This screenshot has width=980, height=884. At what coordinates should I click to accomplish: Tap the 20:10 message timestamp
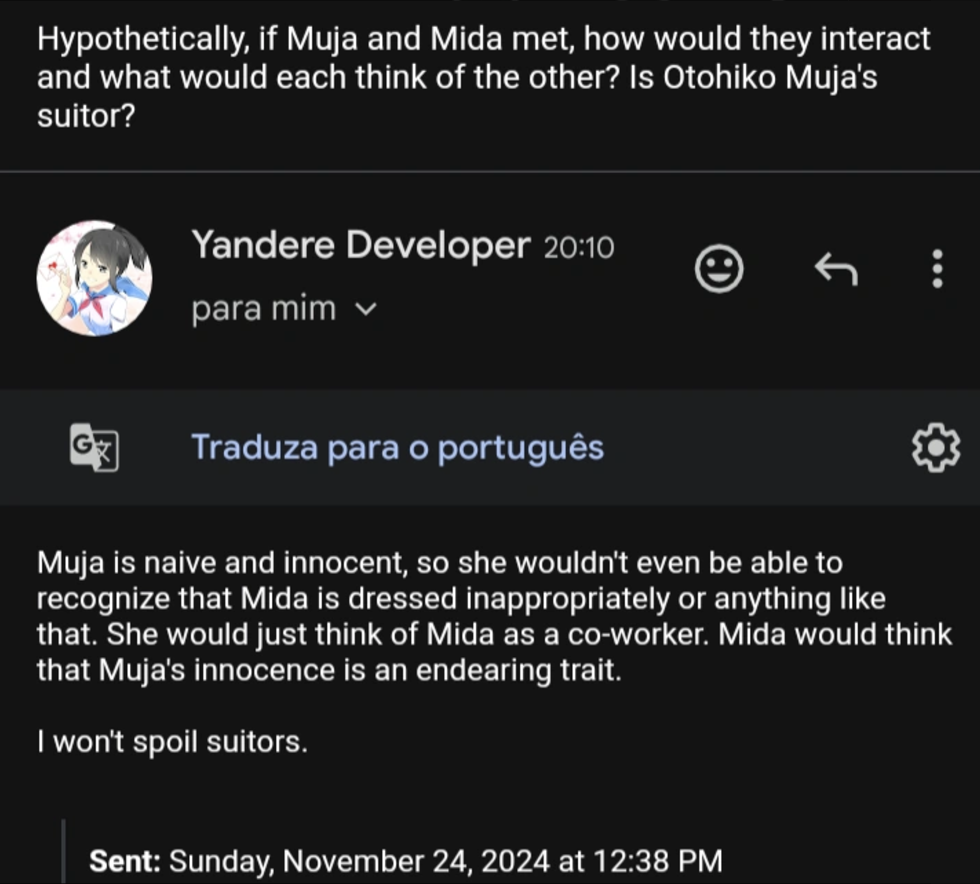click(579, 248)
